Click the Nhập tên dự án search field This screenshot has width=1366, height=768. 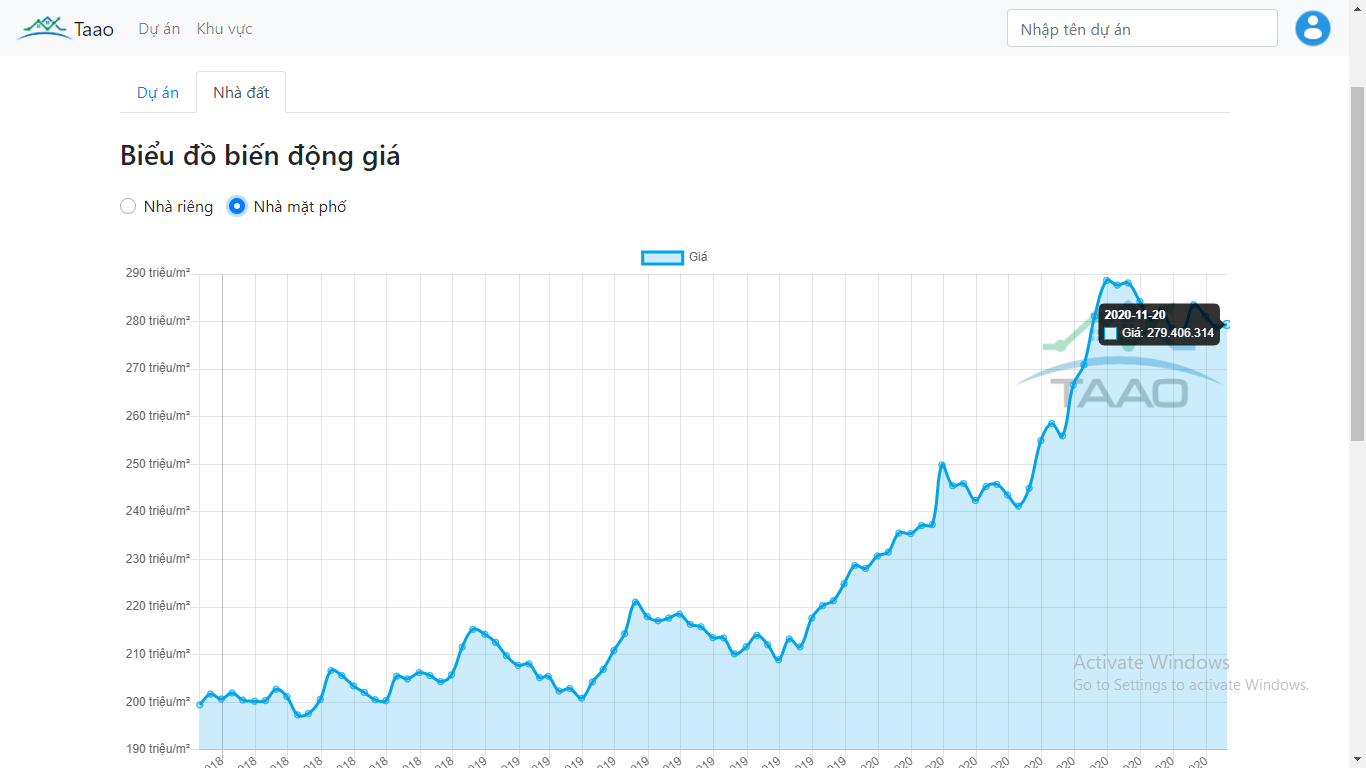click(1141, 29)
